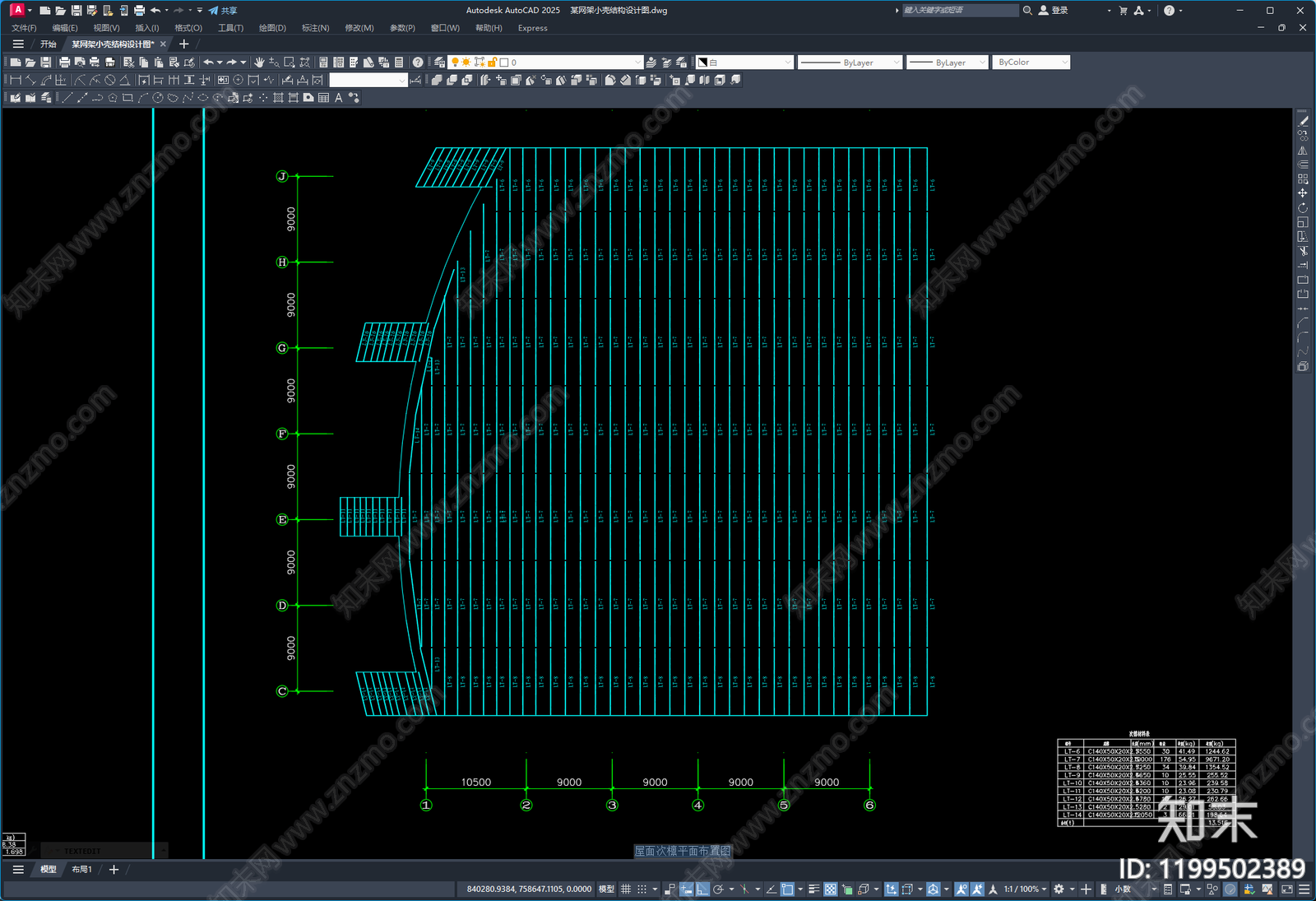Open the QuickCalc calculator icon
Viewport: 1316px width, 901px height.
[399, 63]
